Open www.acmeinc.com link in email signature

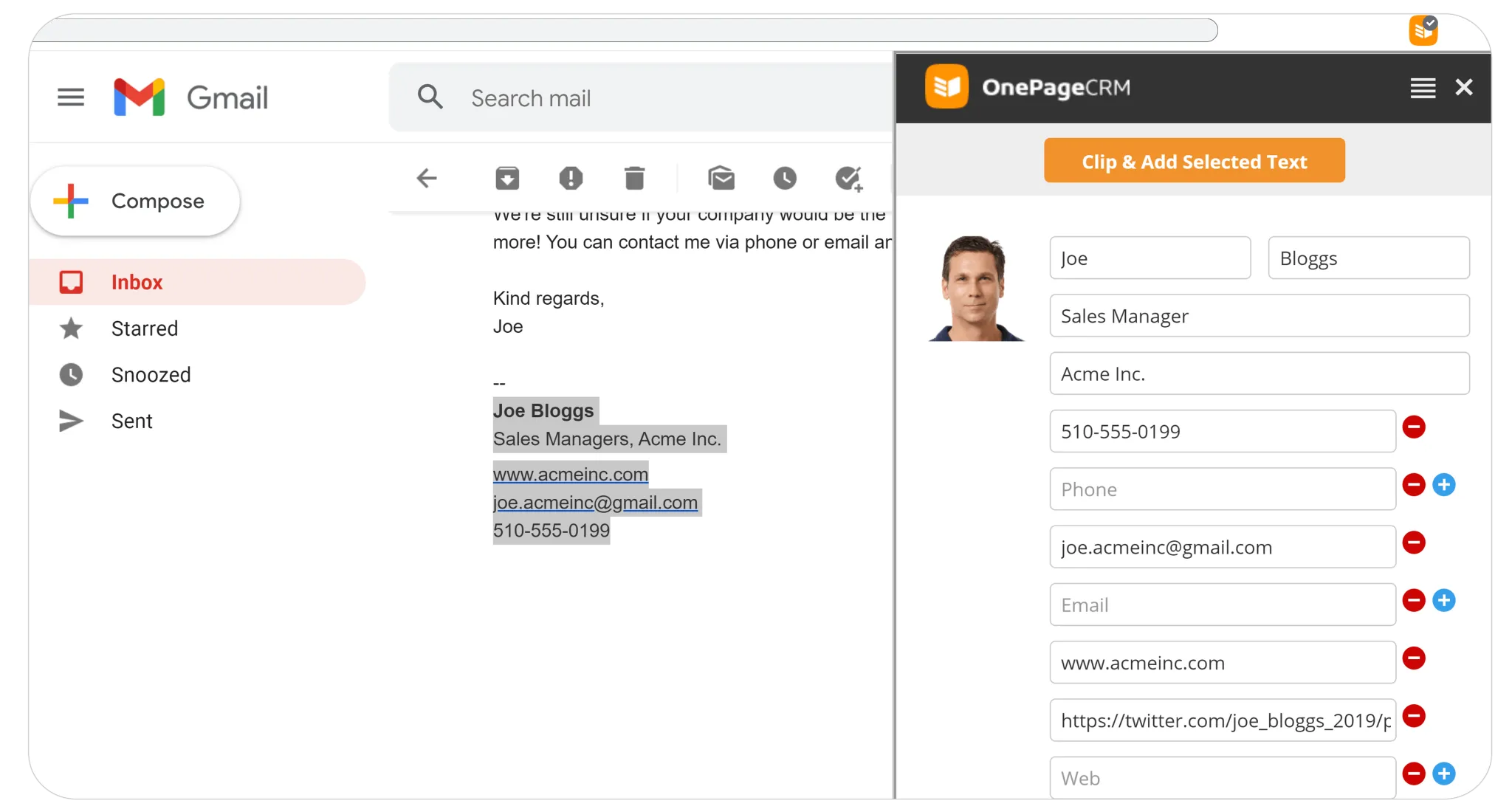571,474
